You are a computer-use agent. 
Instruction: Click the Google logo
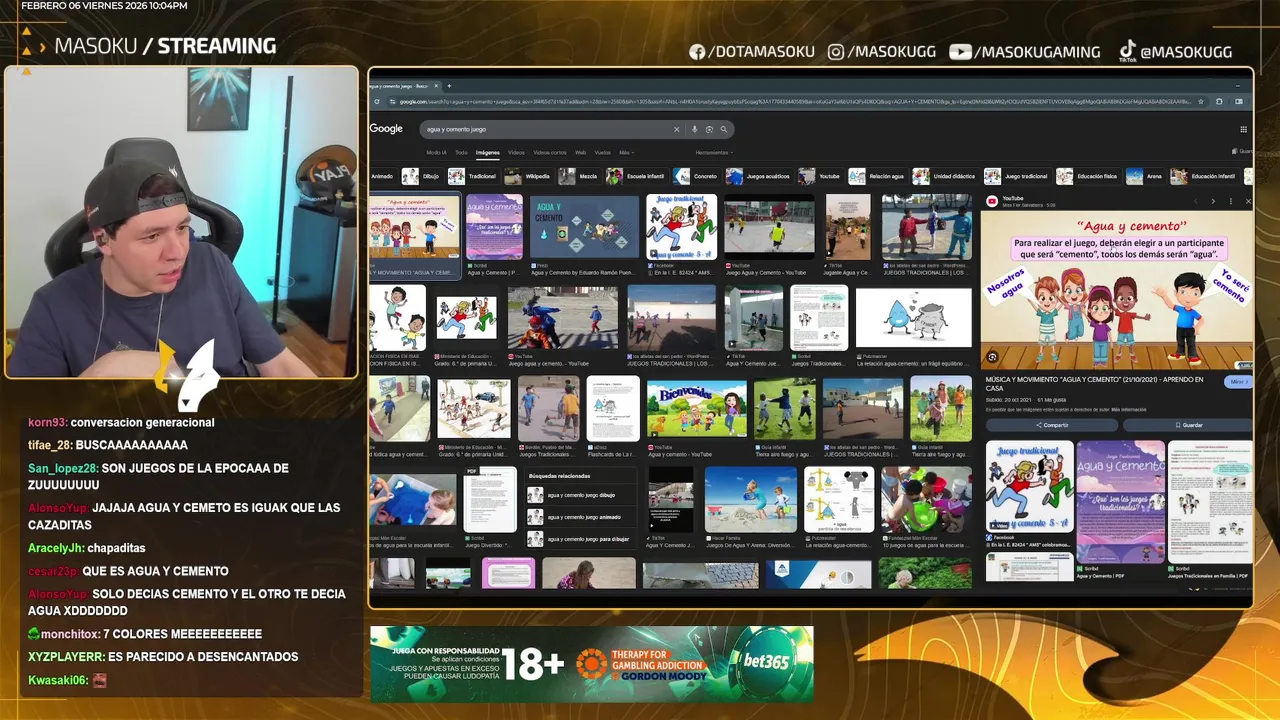coord(386,129)
